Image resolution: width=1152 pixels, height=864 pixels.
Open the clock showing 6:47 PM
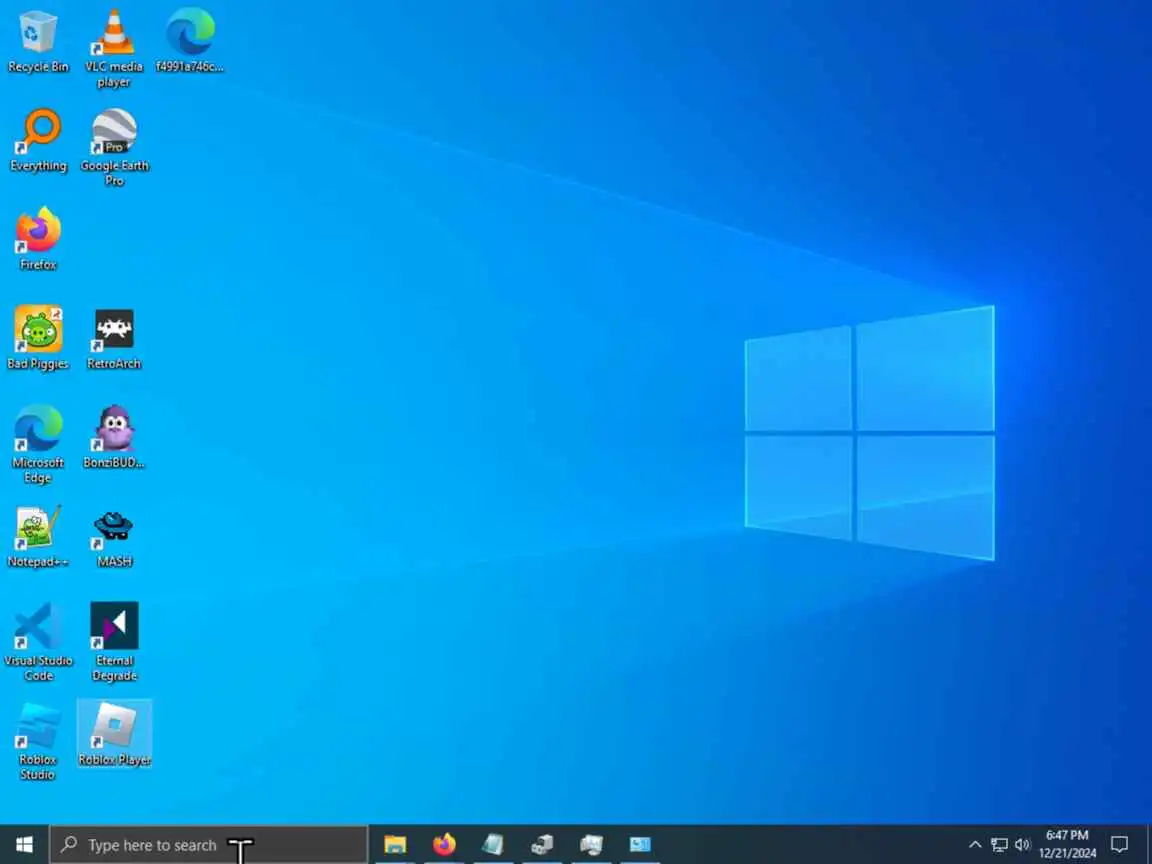click(x=1068, y=845)
